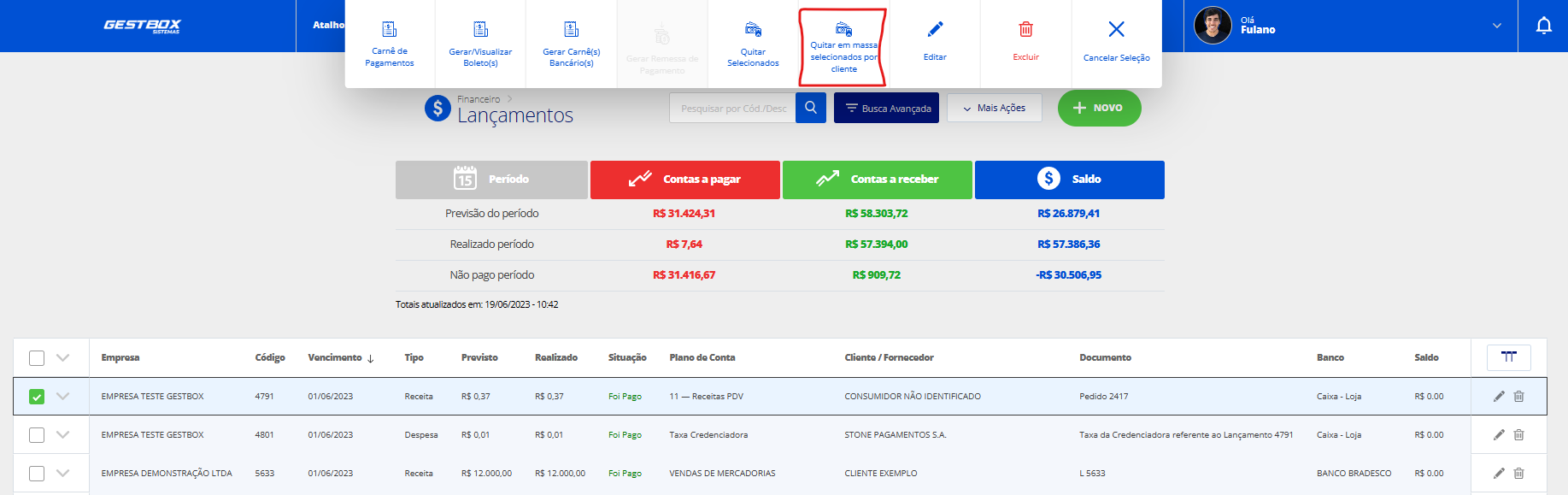Click the Carnê de Pagamentos icon
Image resolution: width=1568 pixels, height=495 pixels.
click(390, 30)
